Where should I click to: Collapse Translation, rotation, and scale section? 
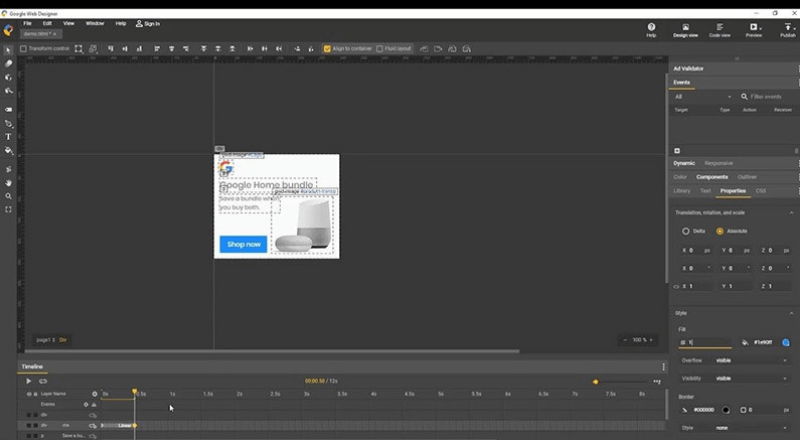pyautogui.click(x=791, y=213)
